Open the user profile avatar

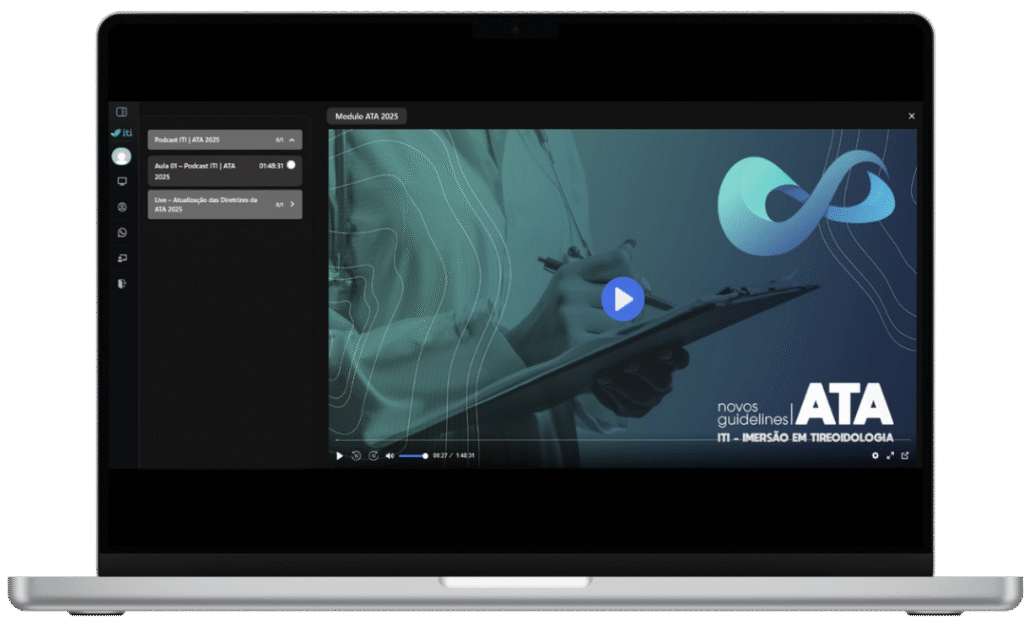coord(121,156)
